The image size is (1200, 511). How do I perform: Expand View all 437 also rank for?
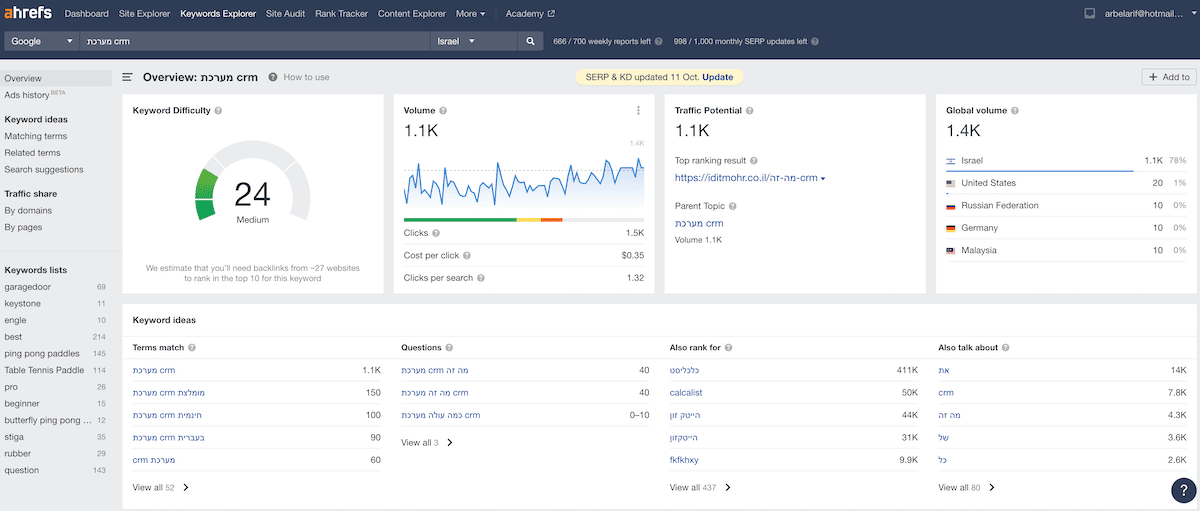[x=700, y=487]
